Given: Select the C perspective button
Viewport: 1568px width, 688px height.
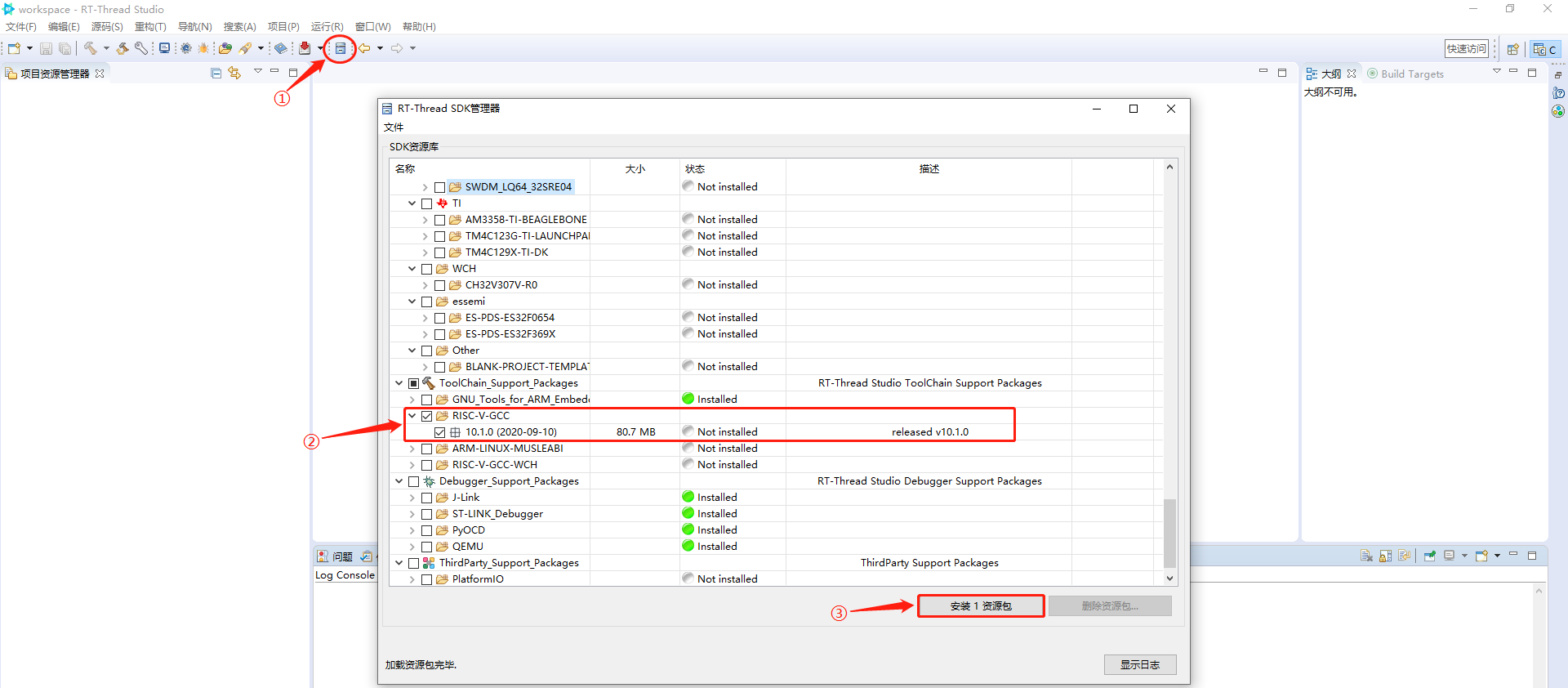Looking at the screenshot, I should pyautogui.click(x=1545, y=49).
